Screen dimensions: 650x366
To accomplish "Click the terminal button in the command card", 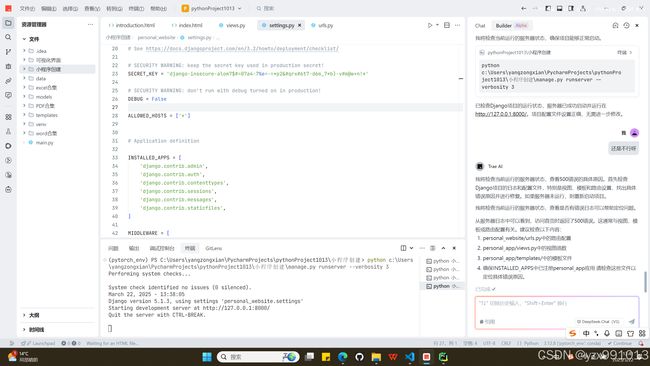I will 624,53.
